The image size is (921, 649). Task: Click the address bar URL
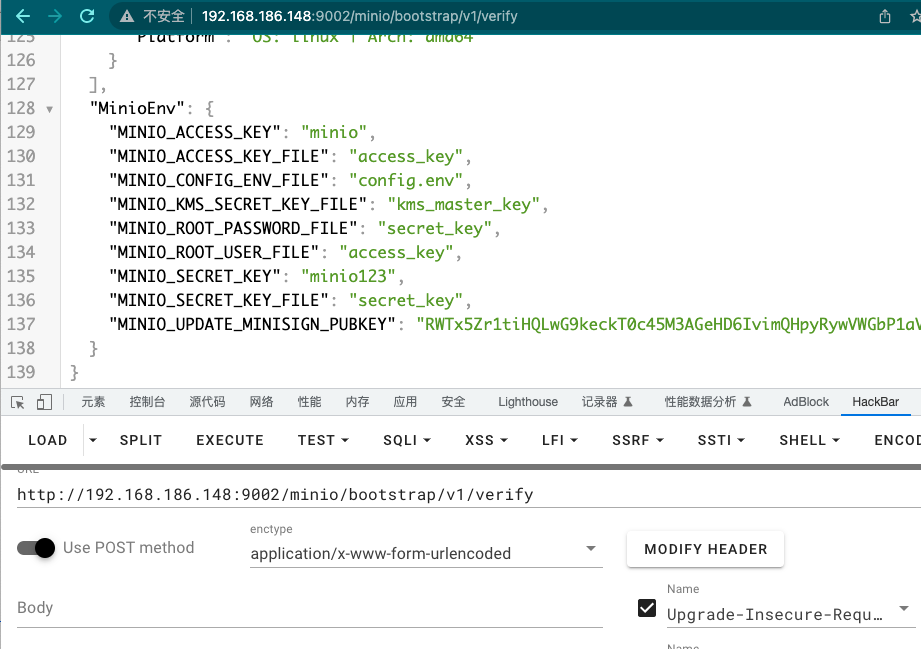point(359,16)
